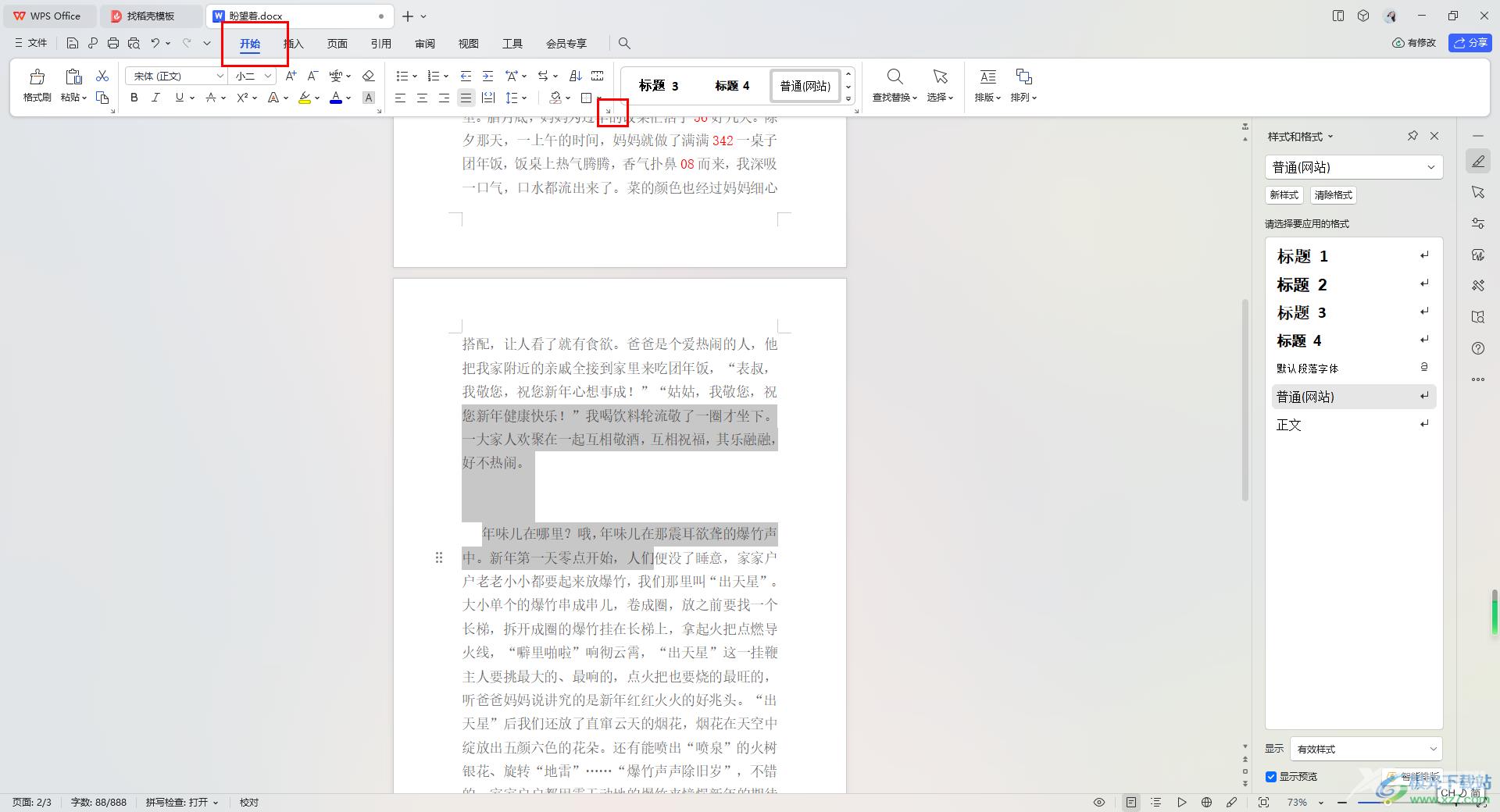Open the Help question mark in right sidebar
This screenshot has height=812, width=1500.
tap(1478, 348)
